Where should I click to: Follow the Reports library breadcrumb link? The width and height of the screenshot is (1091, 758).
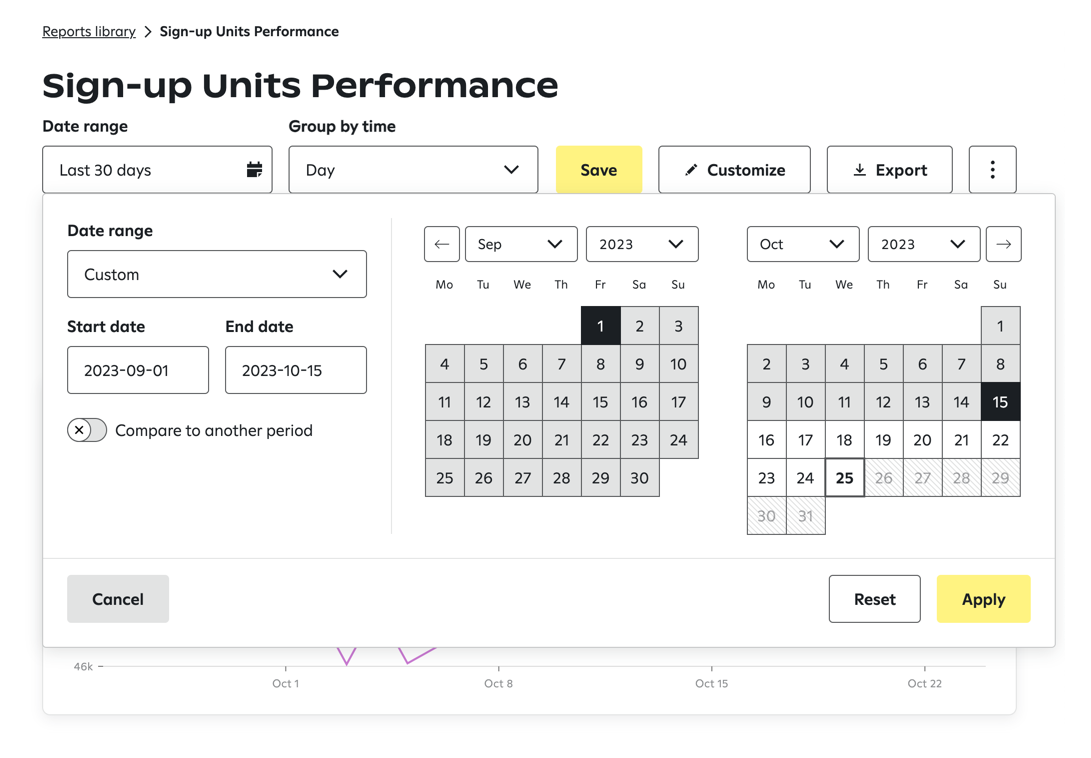(x=89, y=32)
